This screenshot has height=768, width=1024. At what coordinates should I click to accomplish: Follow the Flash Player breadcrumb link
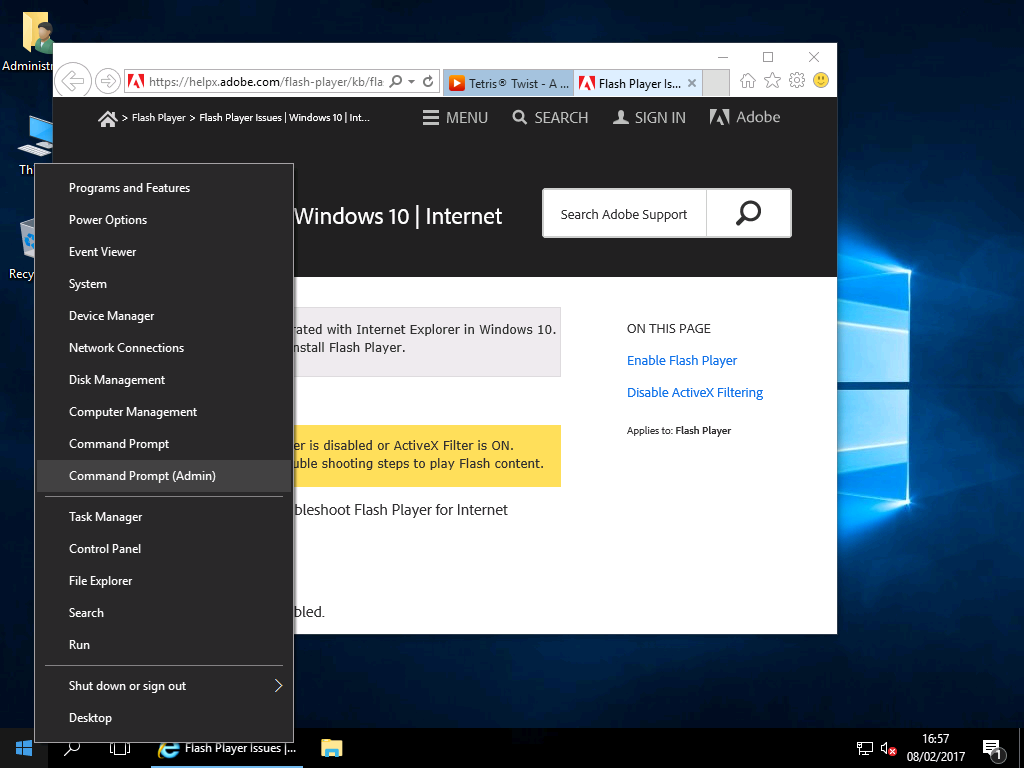tap(159, 118)
